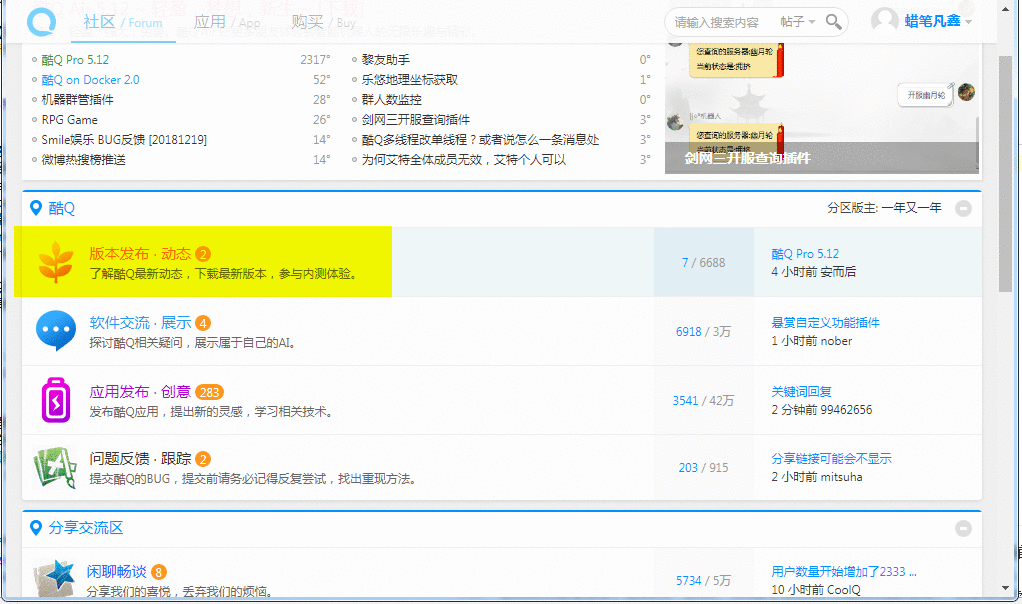Click the 3541 / 42万 post count
The width and height of the screenshot is (1022, 604).
click(x=703, y=401)
